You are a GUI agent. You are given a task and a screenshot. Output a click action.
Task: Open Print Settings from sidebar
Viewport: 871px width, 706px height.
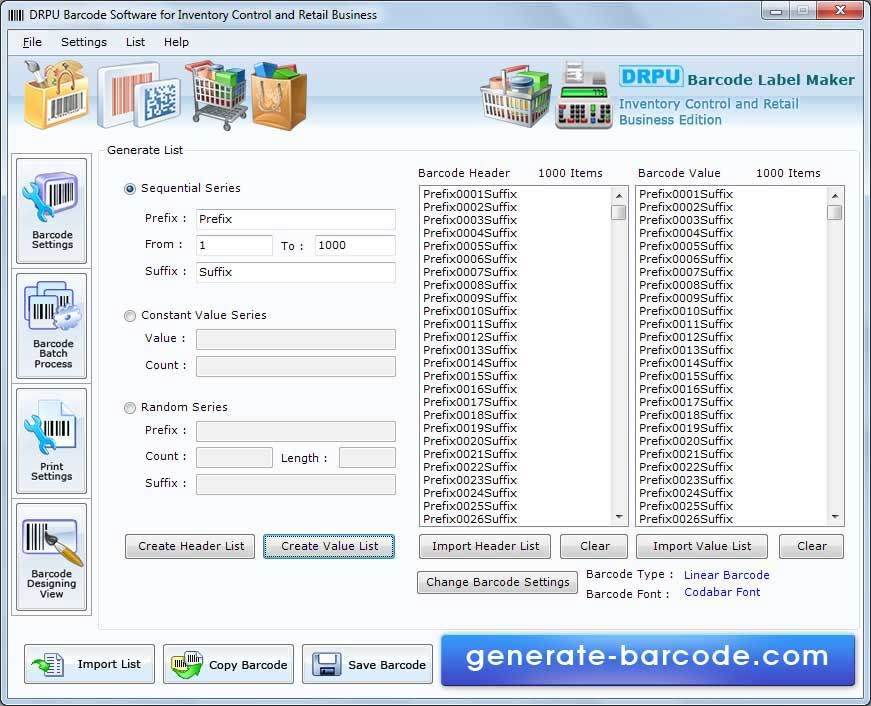[52, 440]
